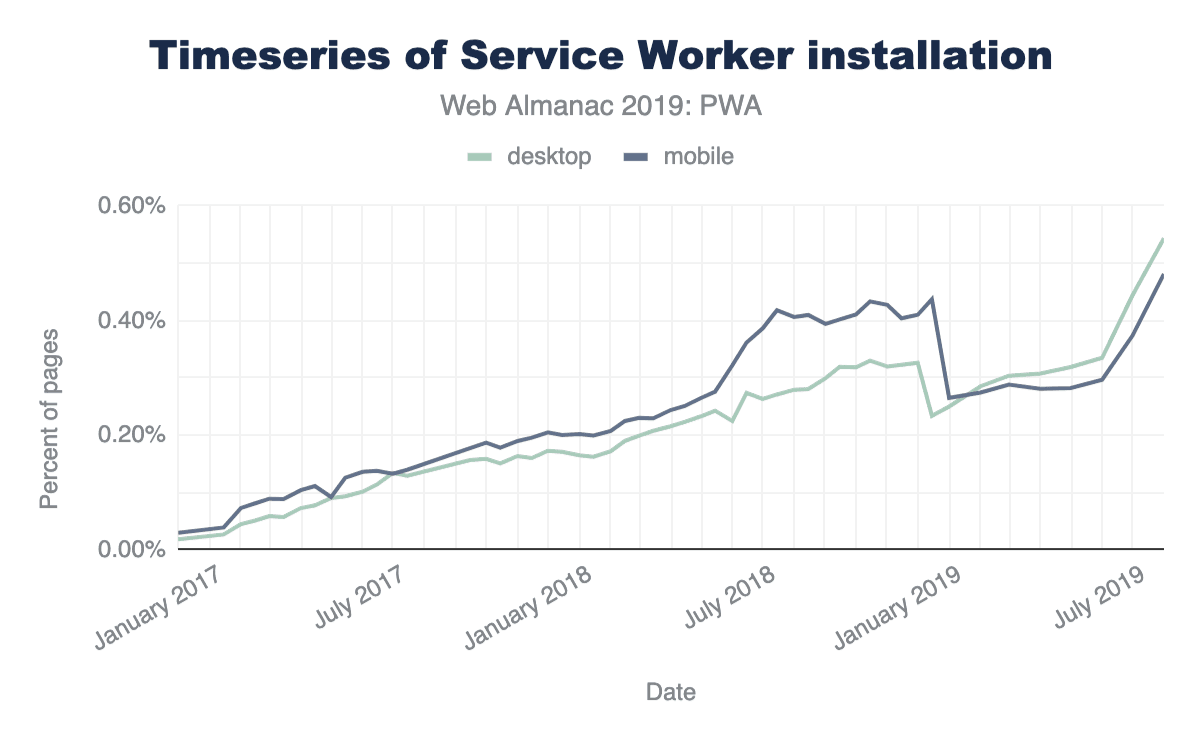Toggle the mobile series legend label
Viewport: 1200px width, 742px height.
(x=698, y=157)
